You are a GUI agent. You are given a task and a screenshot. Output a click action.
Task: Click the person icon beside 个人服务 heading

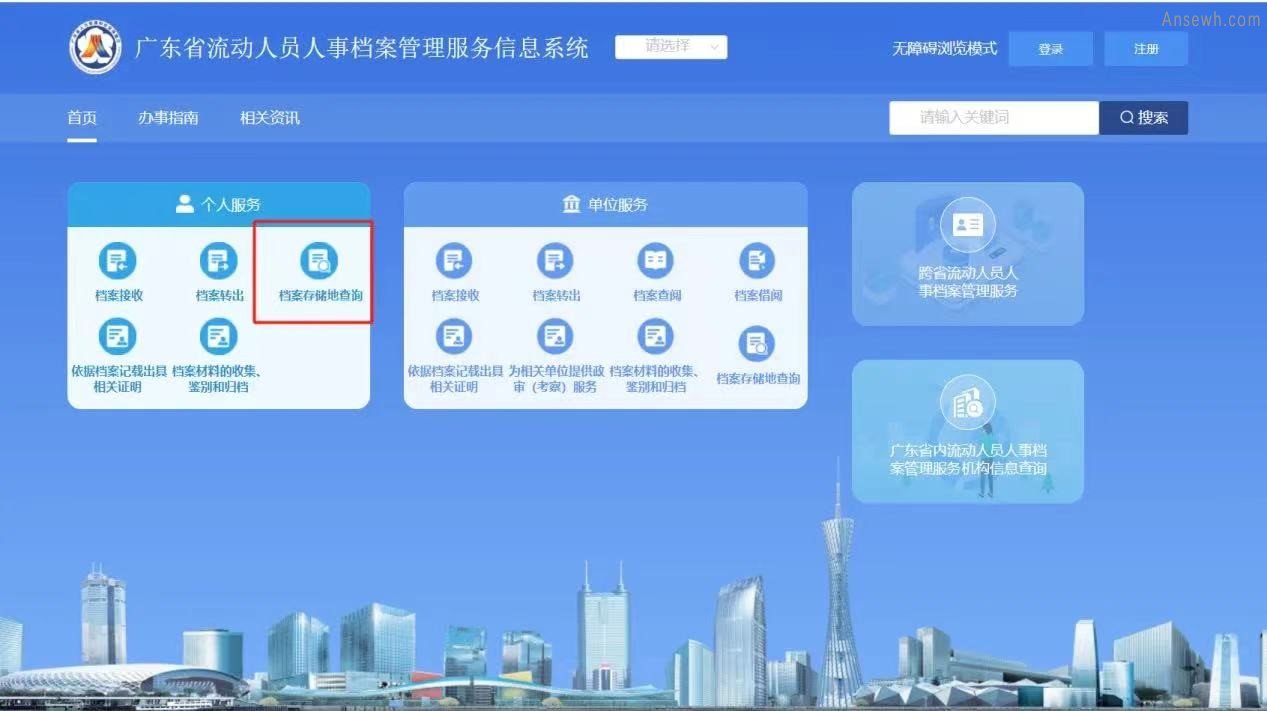[184, 204]
